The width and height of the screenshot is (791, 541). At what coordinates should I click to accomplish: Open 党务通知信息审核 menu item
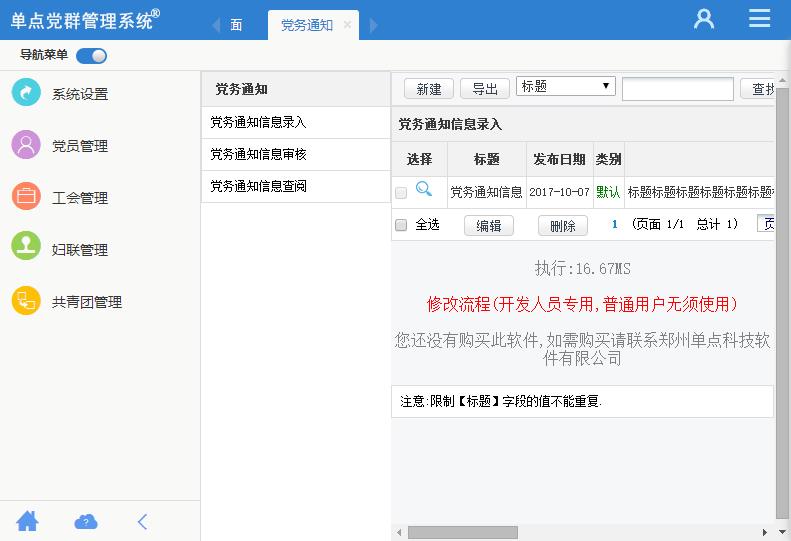(x=296, y=154)
